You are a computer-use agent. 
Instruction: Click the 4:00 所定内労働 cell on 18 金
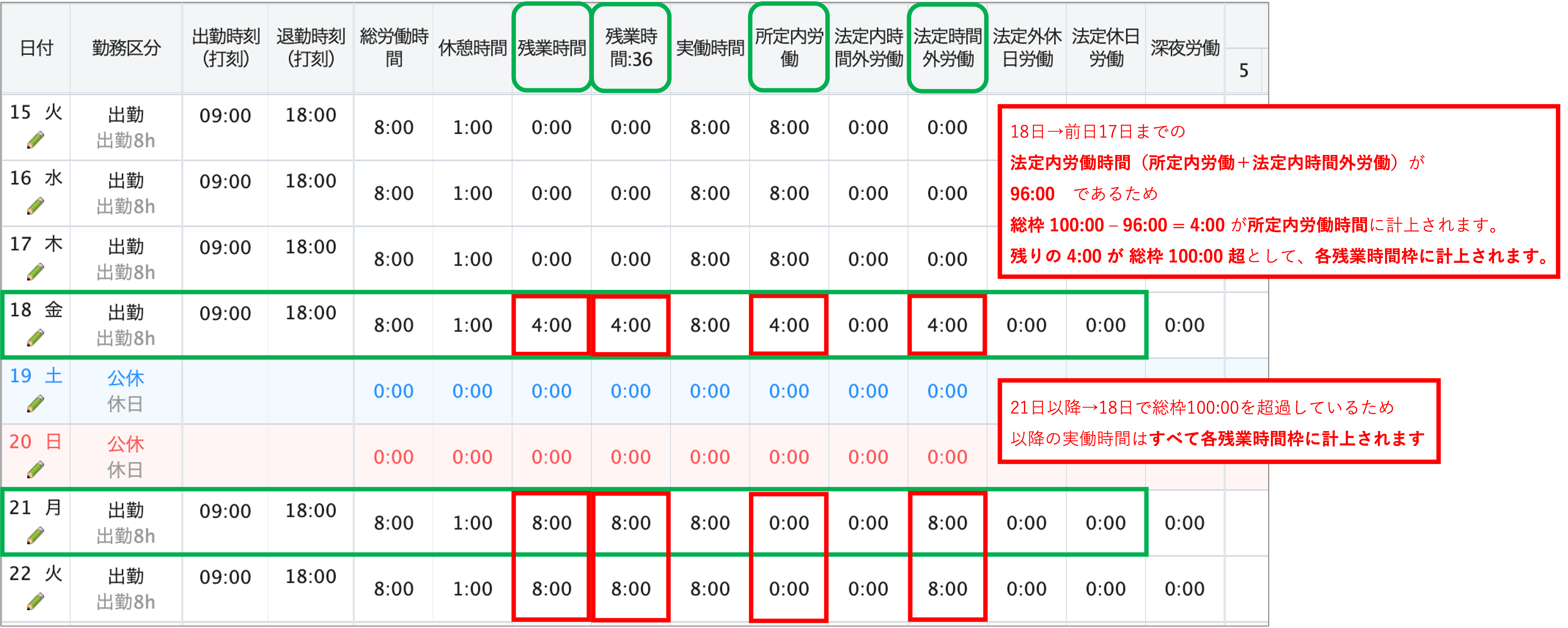(789, 325)
